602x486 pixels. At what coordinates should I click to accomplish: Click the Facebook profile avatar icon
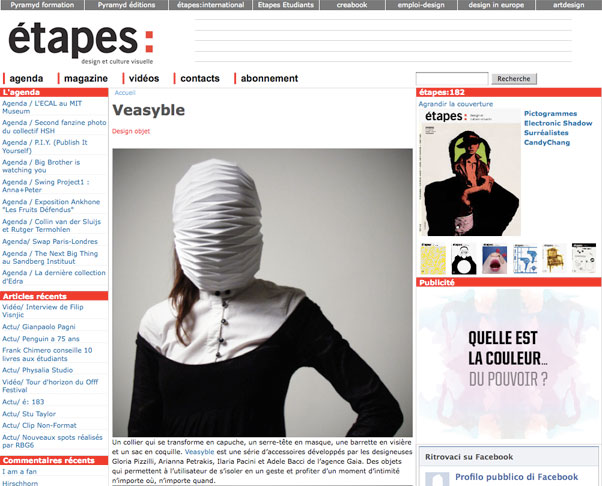(x=437, y=479)
